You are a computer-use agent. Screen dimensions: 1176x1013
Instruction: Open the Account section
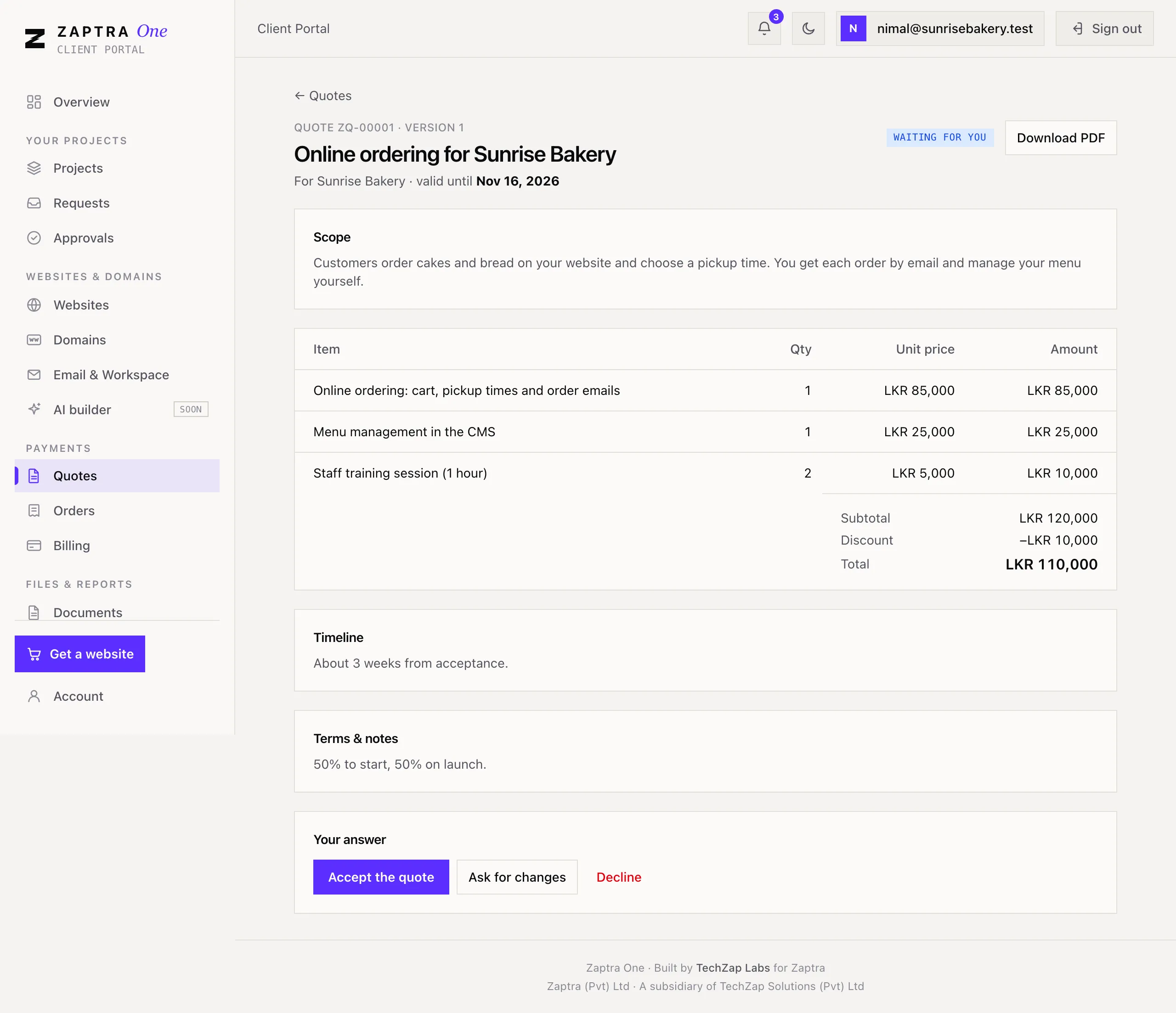(x=117, y=696)
